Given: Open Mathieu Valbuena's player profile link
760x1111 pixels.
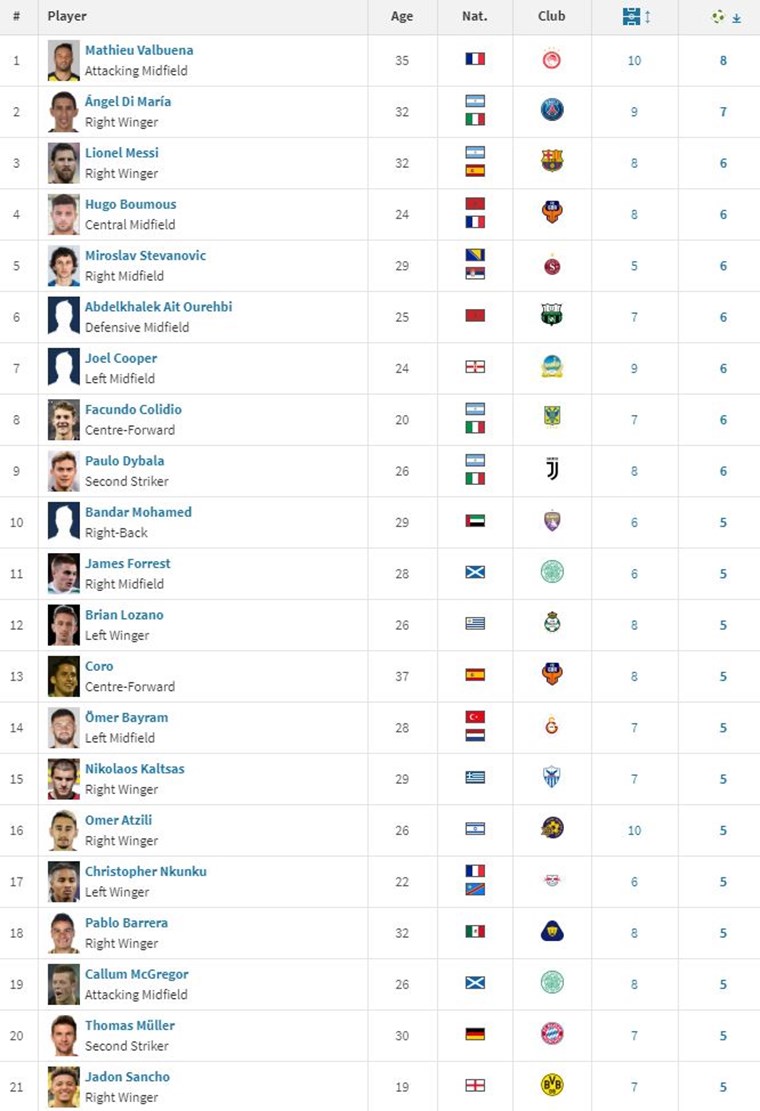Looking at the screenshot, I should (139, 50).
